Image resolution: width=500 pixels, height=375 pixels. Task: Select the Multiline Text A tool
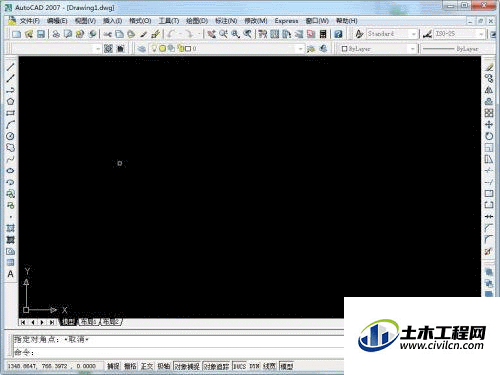pyautogui.click(x=10, y=274)
